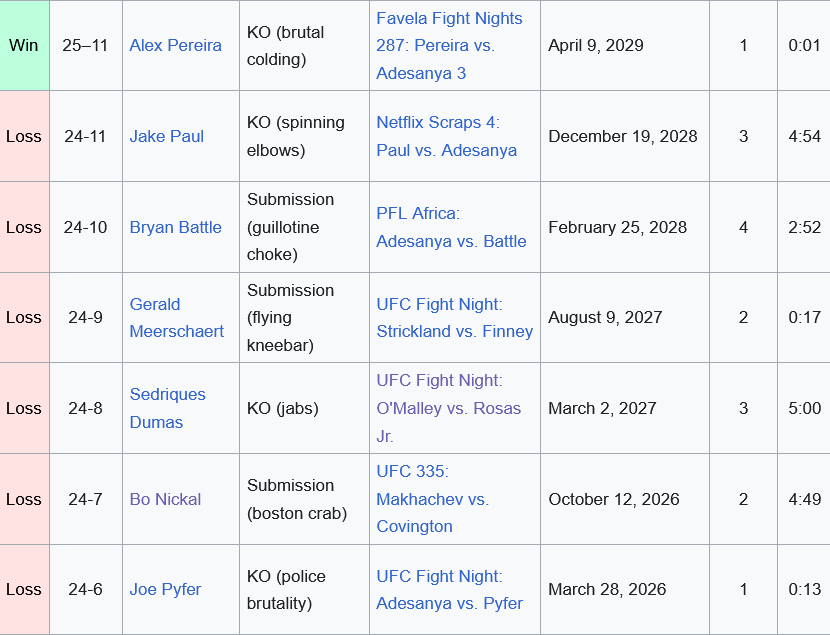Select the KO (jabs) method text
Viewport: 830px width, 635px height.
tap(283, 409)
